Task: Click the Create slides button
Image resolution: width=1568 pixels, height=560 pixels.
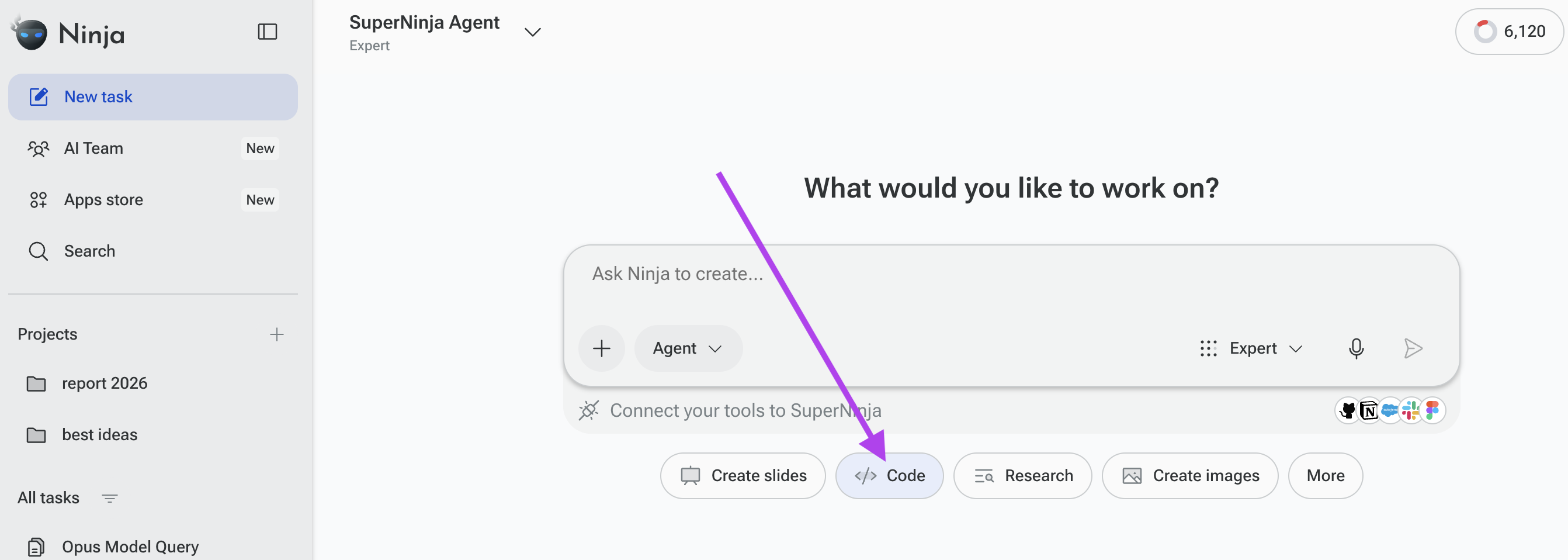Action: point(743,476)
